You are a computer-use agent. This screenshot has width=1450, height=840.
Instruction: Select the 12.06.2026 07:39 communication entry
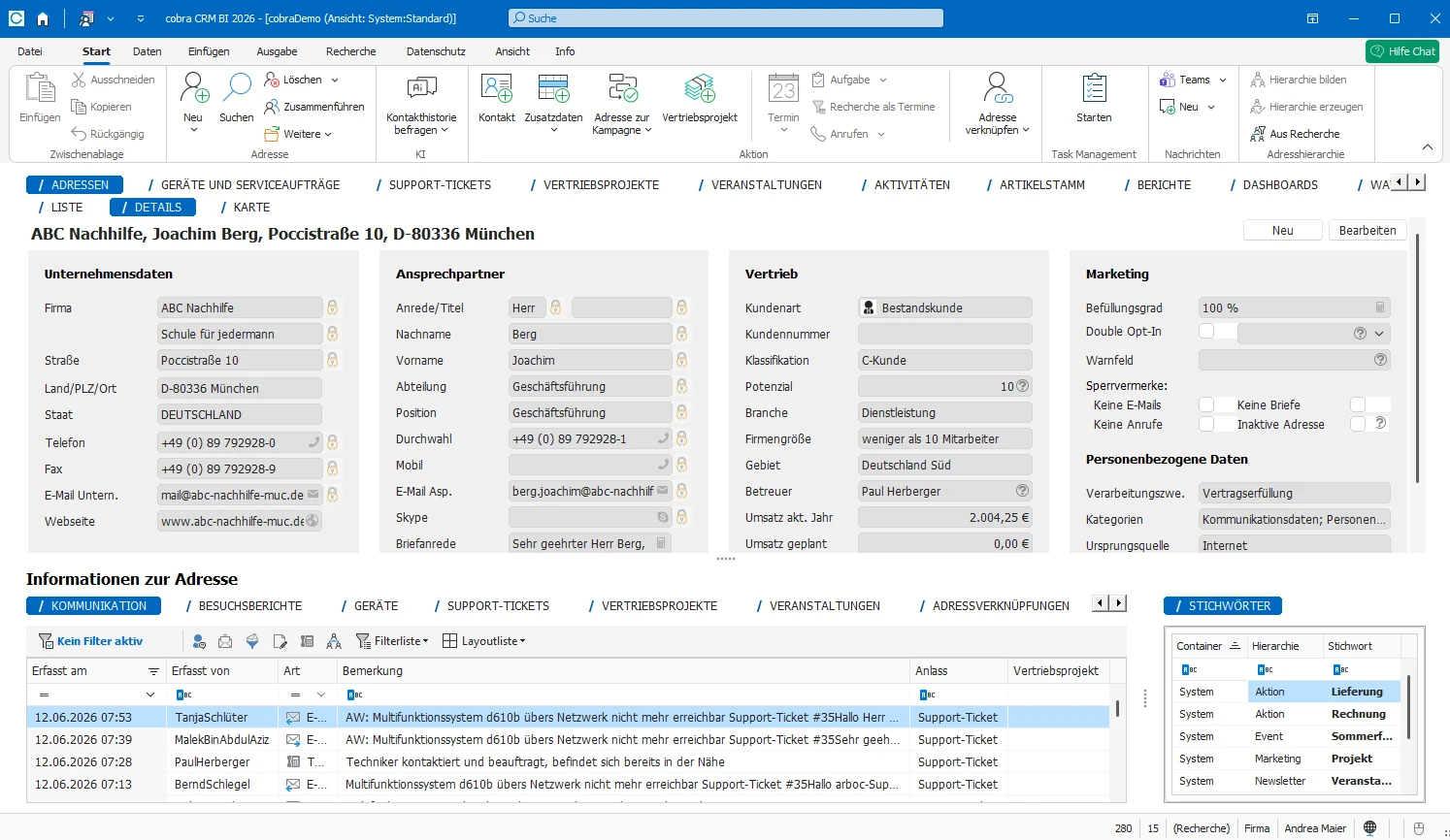[x=568, y=739]
